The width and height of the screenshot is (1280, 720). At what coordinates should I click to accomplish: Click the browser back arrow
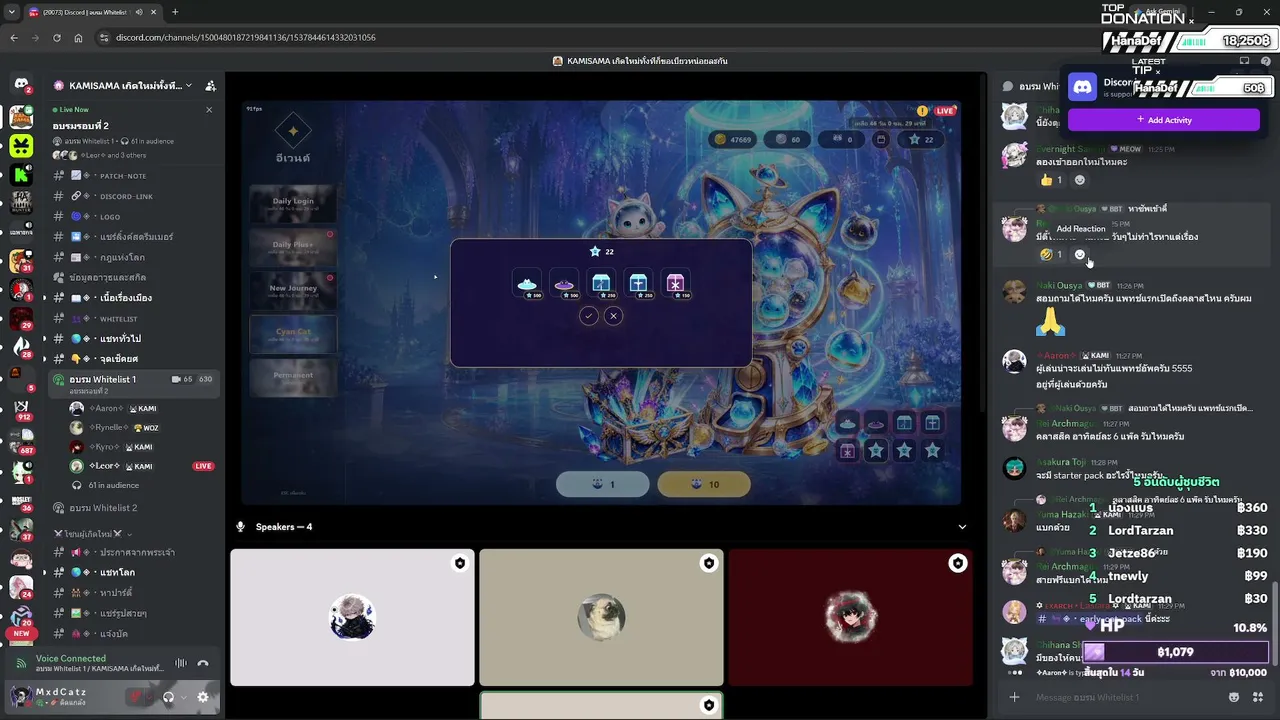click(x=14, y=38)
